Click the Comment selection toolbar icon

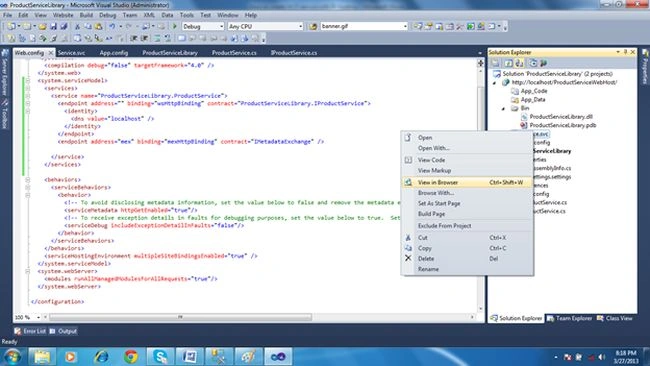pyautogui.click(x=157, y=39)
